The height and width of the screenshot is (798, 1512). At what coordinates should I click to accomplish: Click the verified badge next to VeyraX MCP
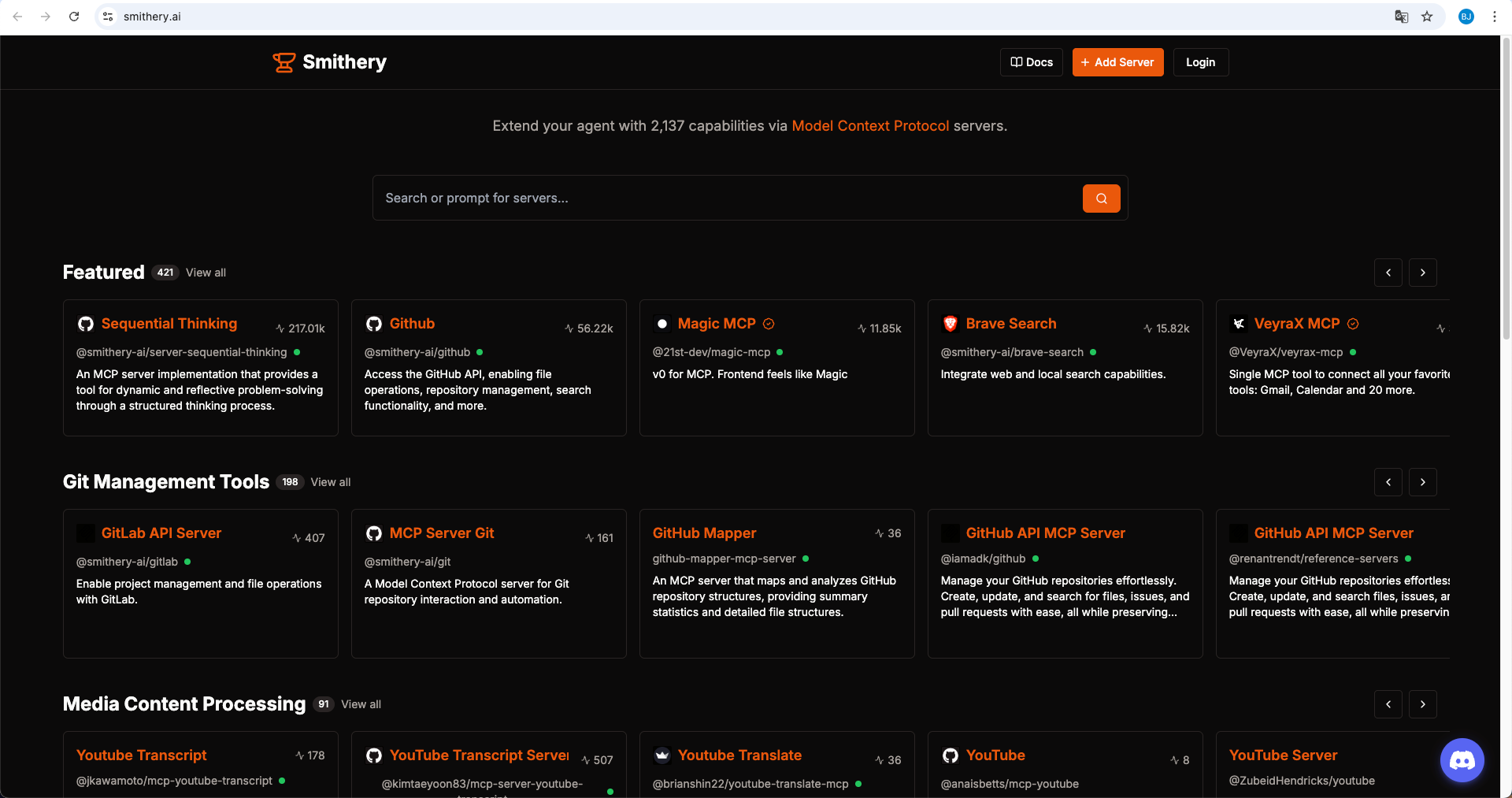pyautogui.click(x=1353, y=324)
